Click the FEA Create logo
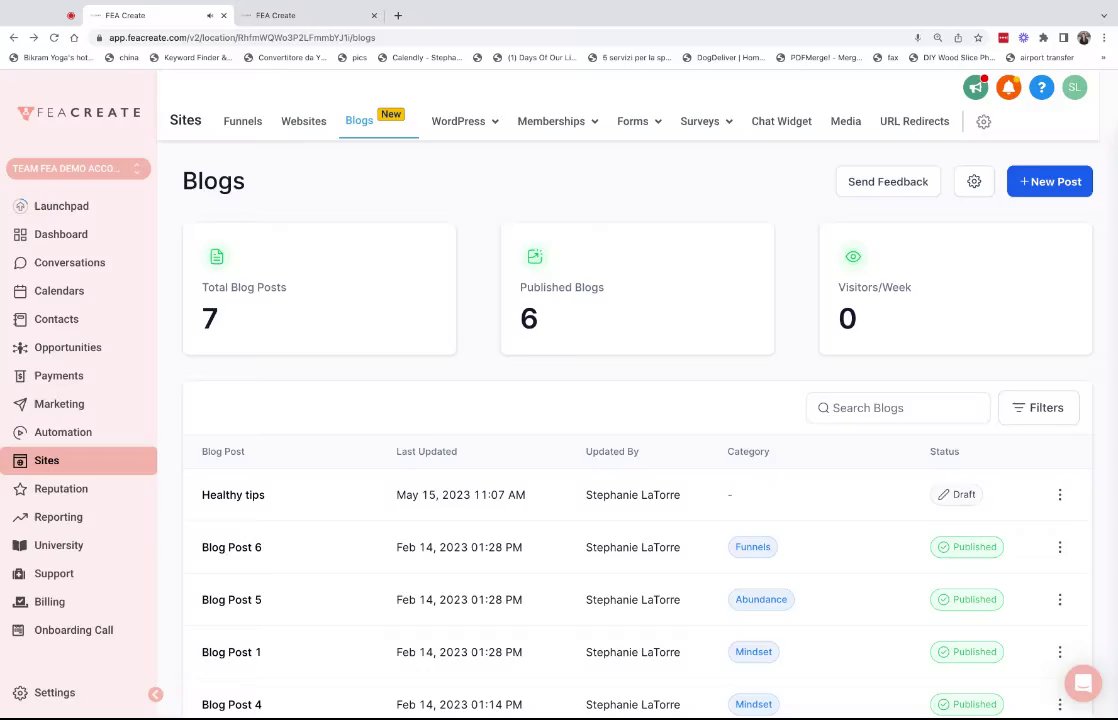The height and width of the screenshot is (720, 1118). 79,113
